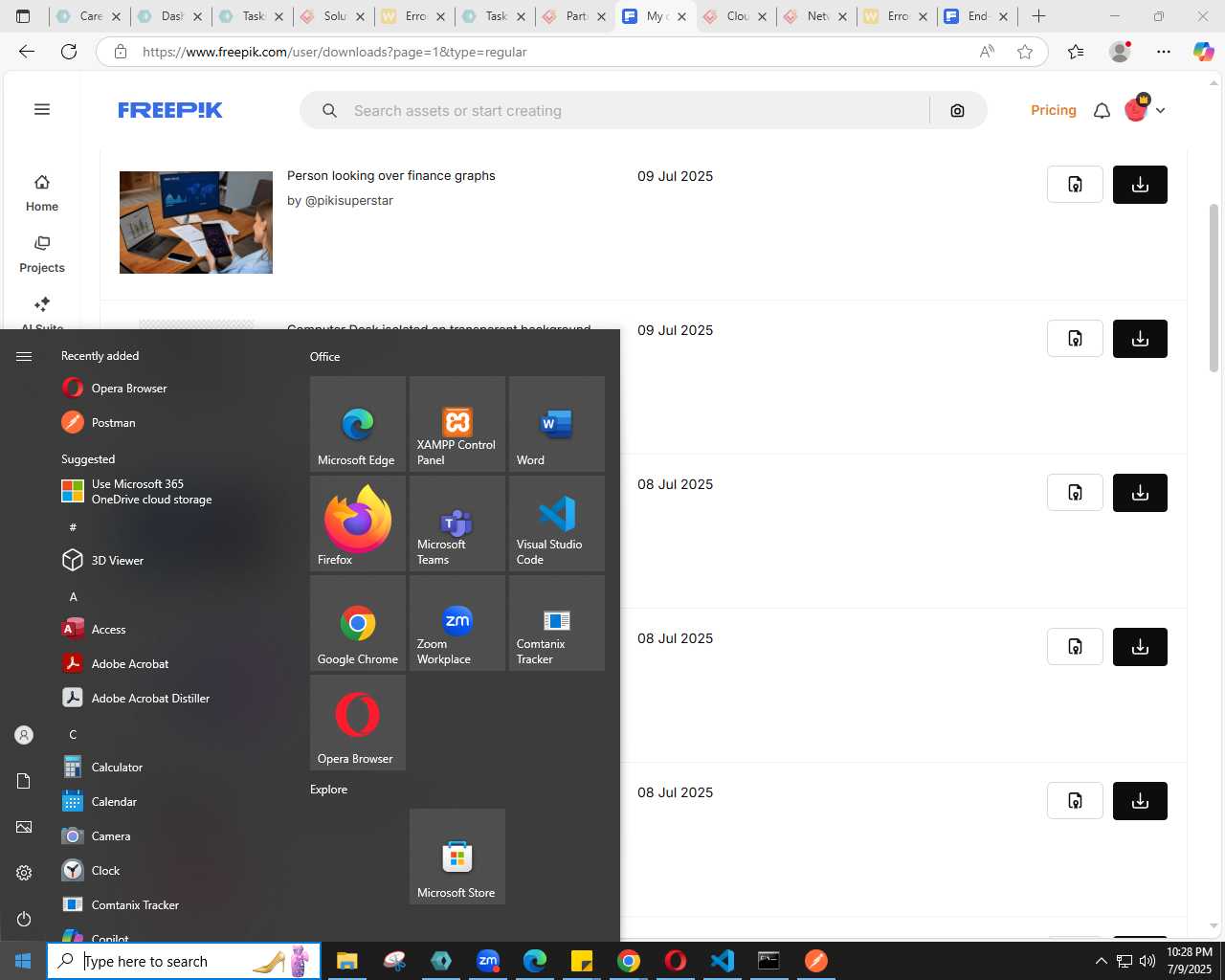1225x980 pixels.
Task: Launch Microsoft Edge tile in Start menu
Action: point(358,424)
